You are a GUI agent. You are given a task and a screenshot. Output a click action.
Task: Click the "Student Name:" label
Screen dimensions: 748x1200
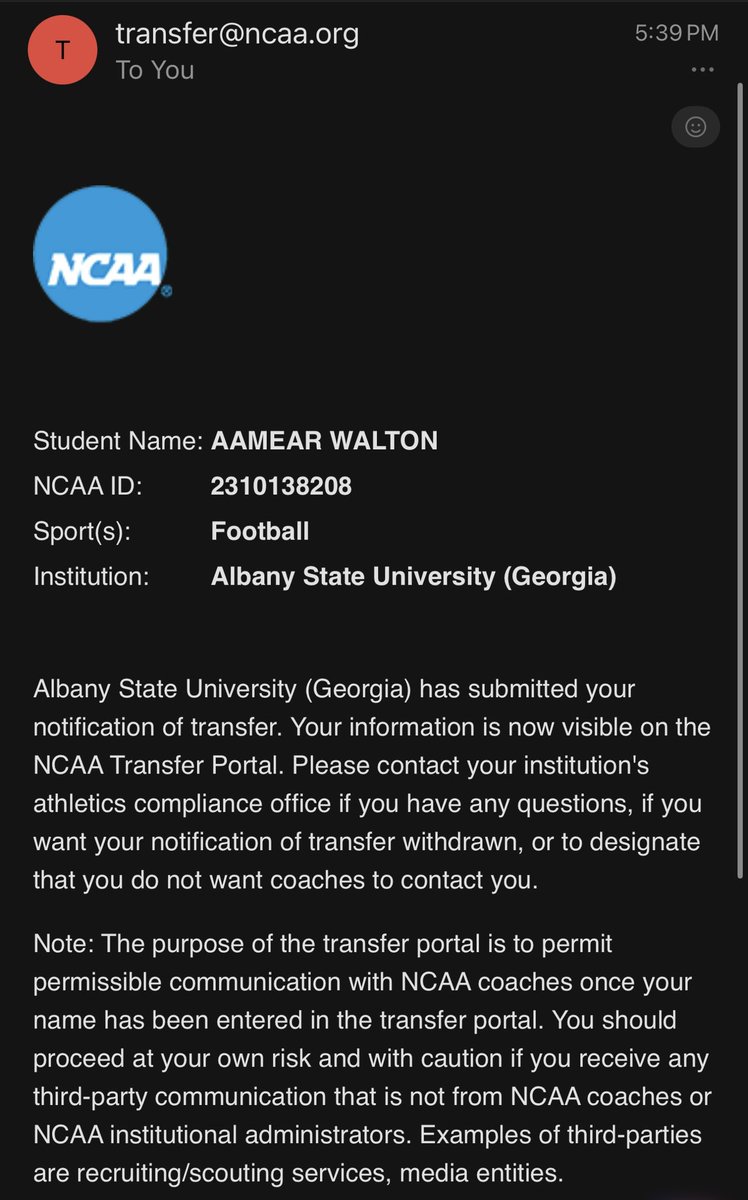[118, 441]
